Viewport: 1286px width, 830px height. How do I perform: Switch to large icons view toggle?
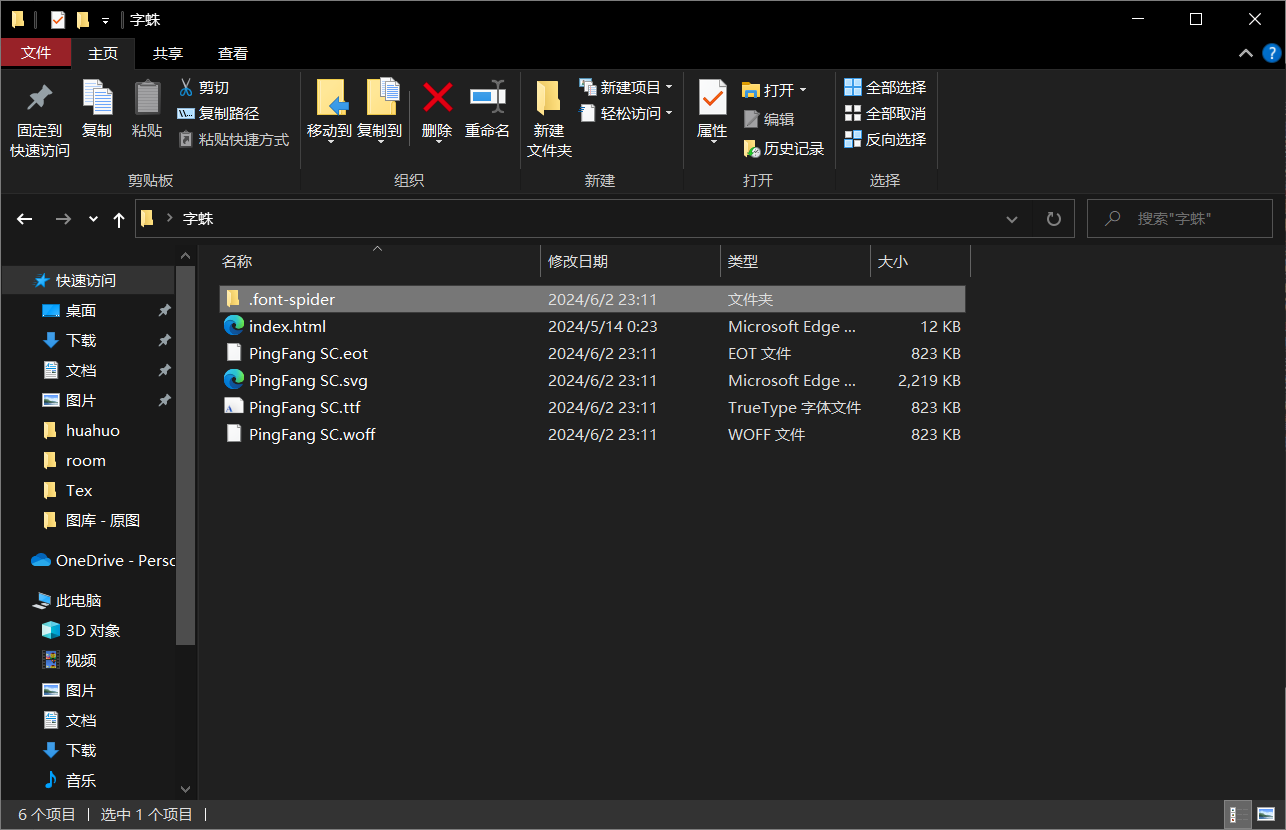point(1266,815)
